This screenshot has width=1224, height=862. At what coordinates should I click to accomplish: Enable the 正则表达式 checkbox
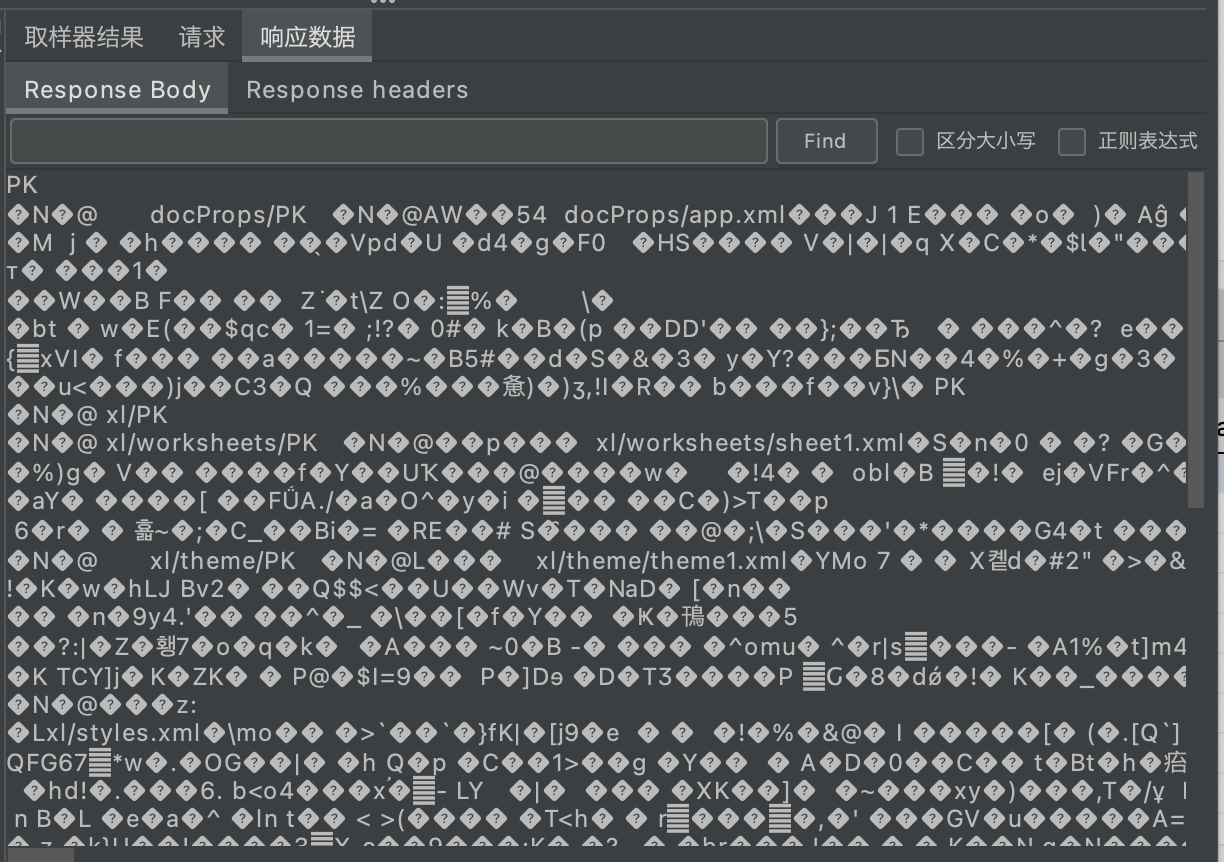(1071, 142)
